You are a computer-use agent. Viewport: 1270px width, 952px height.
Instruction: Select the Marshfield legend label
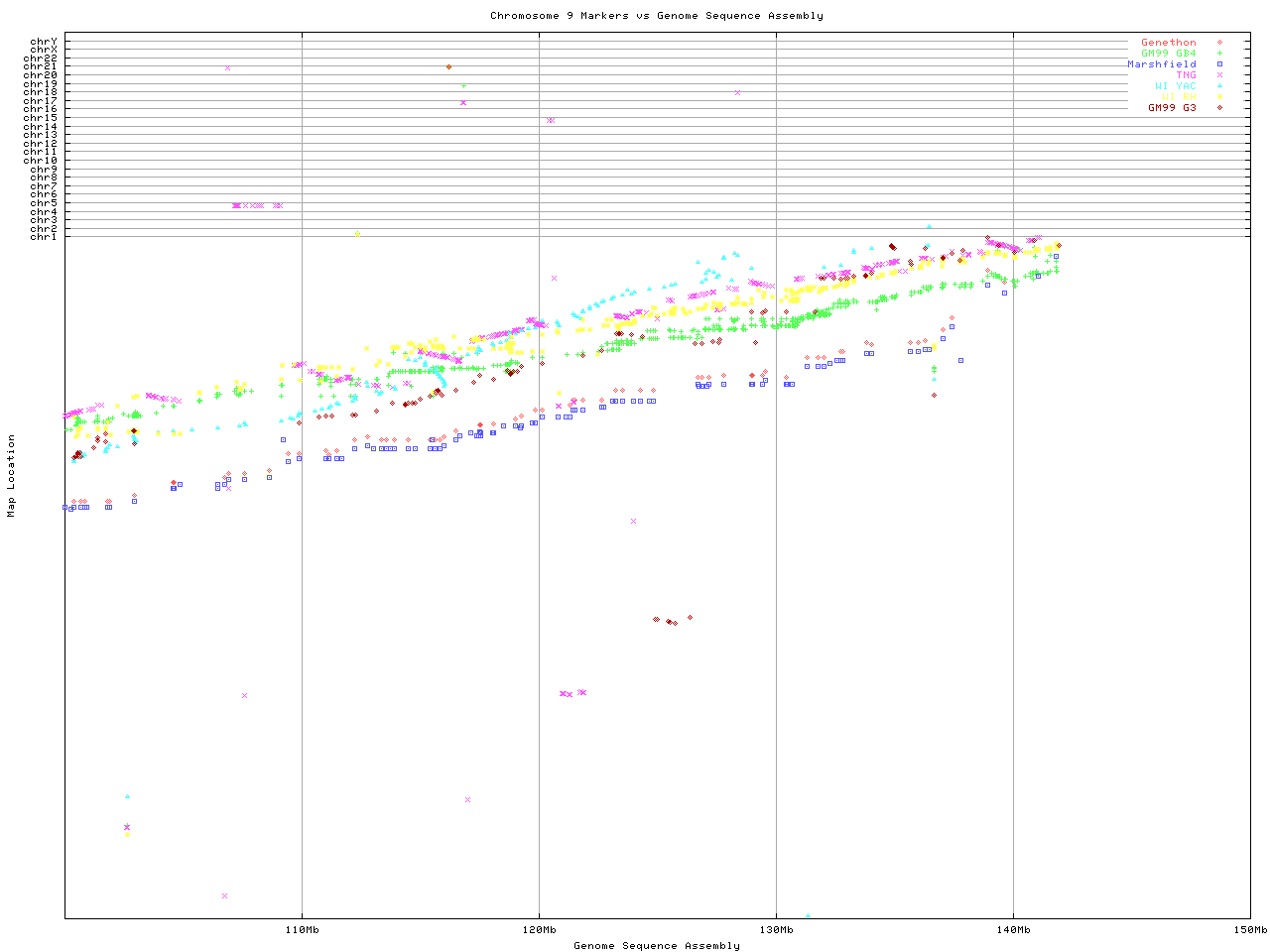tap(1161, 64)
